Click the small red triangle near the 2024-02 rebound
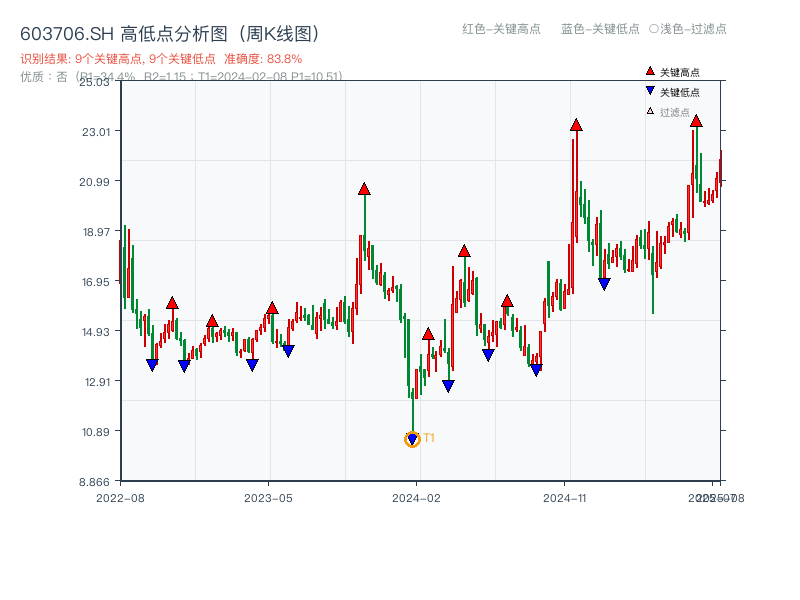The image size is (800, 600). click(430, 333)
